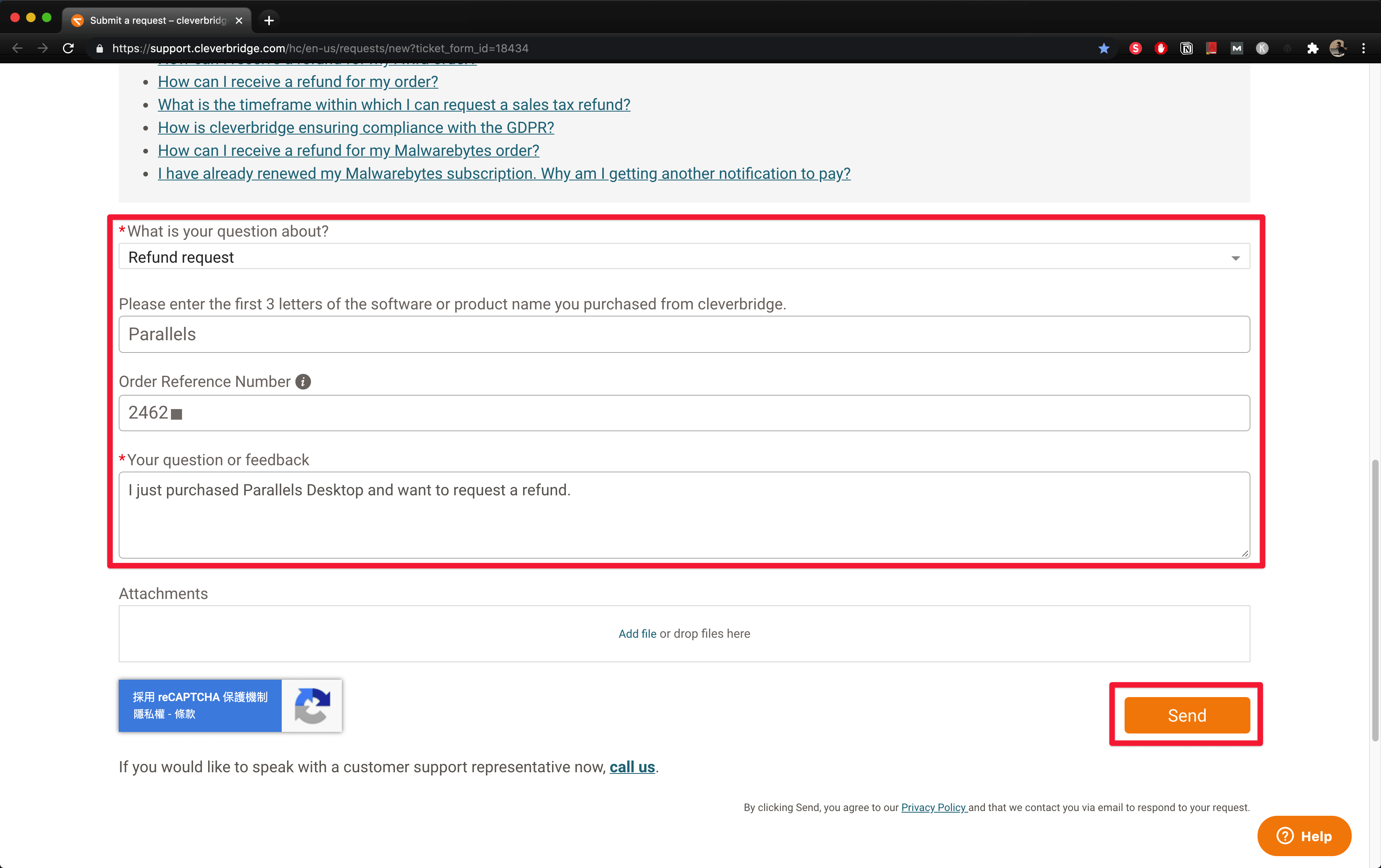Open the GDPR compliance article link
The height and width of the screenshot is (868, 1381).
[x=356, y=127]
